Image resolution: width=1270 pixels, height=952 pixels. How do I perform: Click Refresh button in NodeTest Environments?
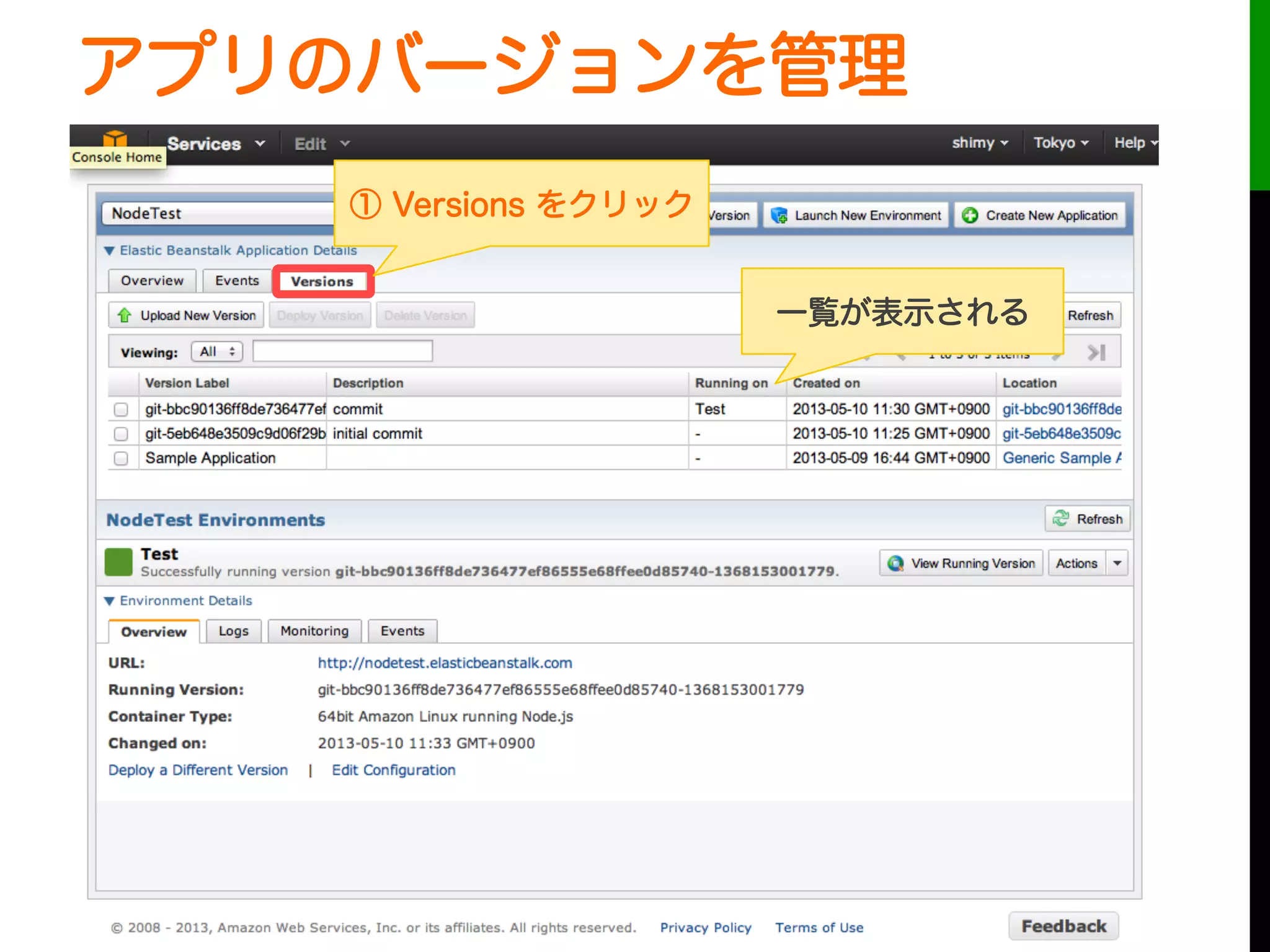[1088, 519]
